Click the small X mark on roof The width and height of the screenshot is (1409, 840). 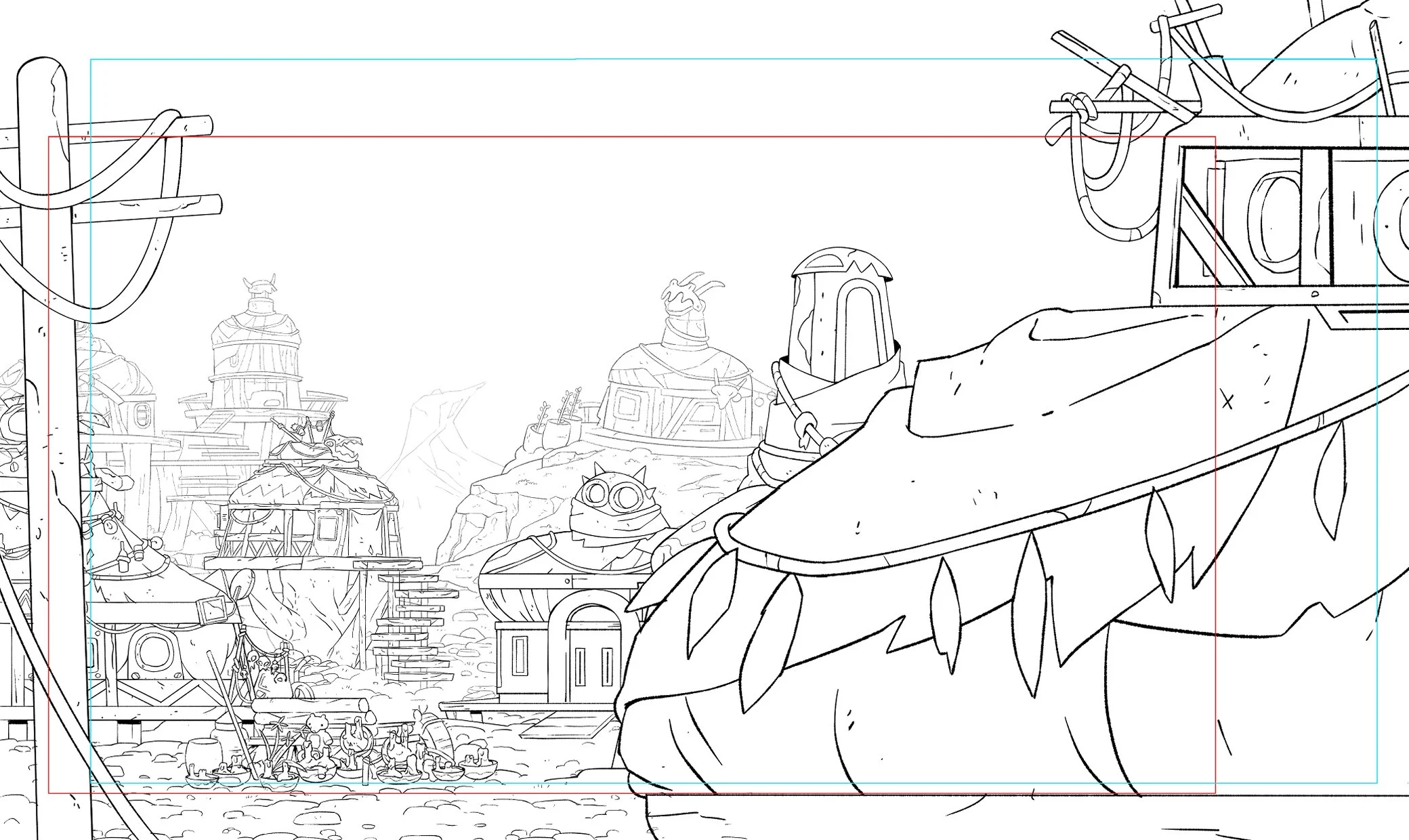(x=1227, y=402)
